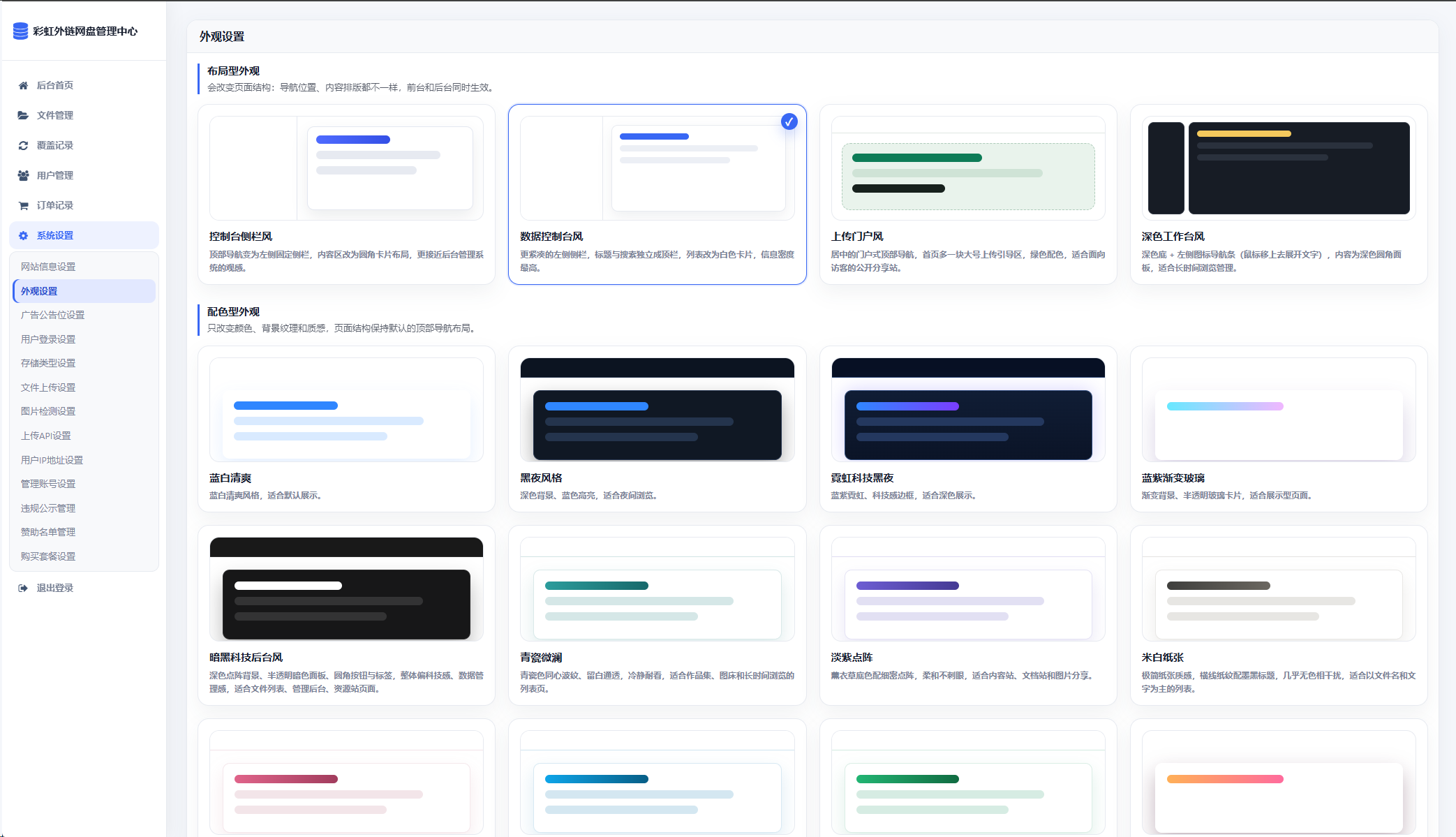Open 广告公告位设置 submenu item

[x=84, y=315]
